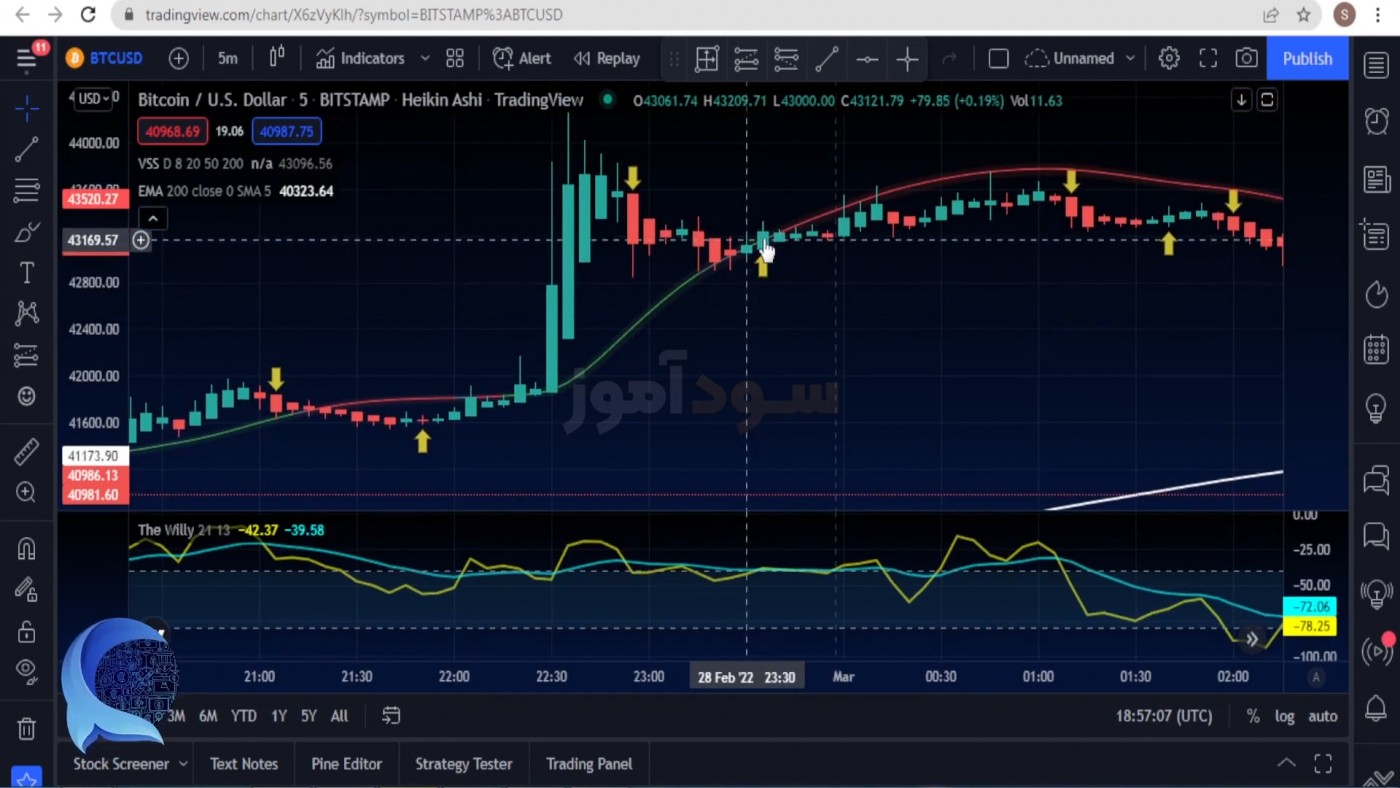This screenshot has height=788, width=1400.
Task: Toggle lock all drawing tools
Action: 27,631
